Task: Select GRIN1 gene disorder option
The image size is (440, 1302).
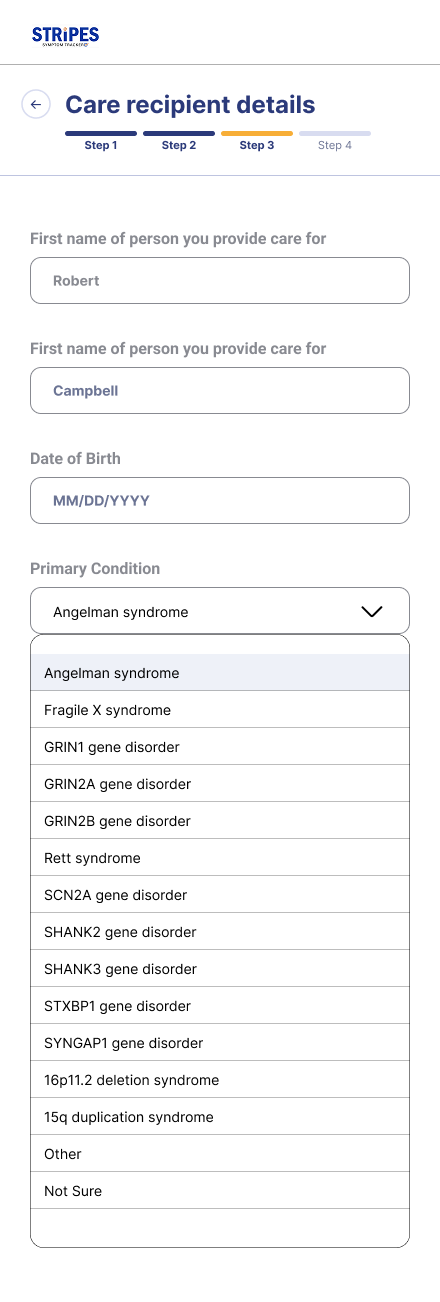Action: click(220, 747)
